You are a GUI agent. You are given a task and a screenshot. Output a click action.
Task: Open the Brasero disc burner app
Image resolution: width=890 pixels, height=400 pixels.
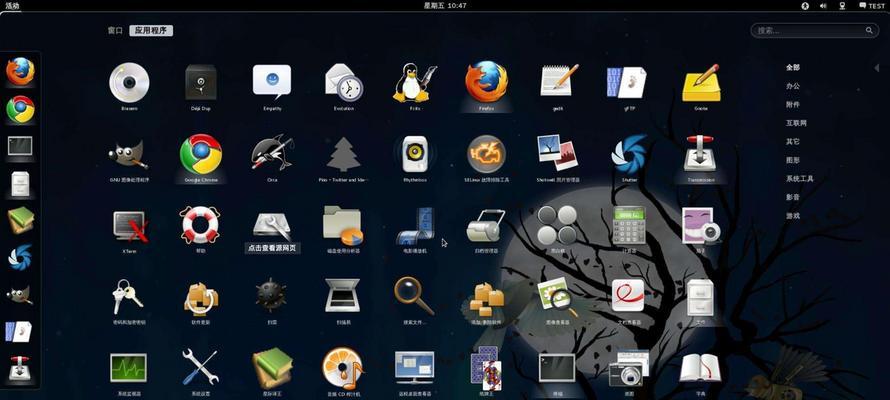pos(129,83)
